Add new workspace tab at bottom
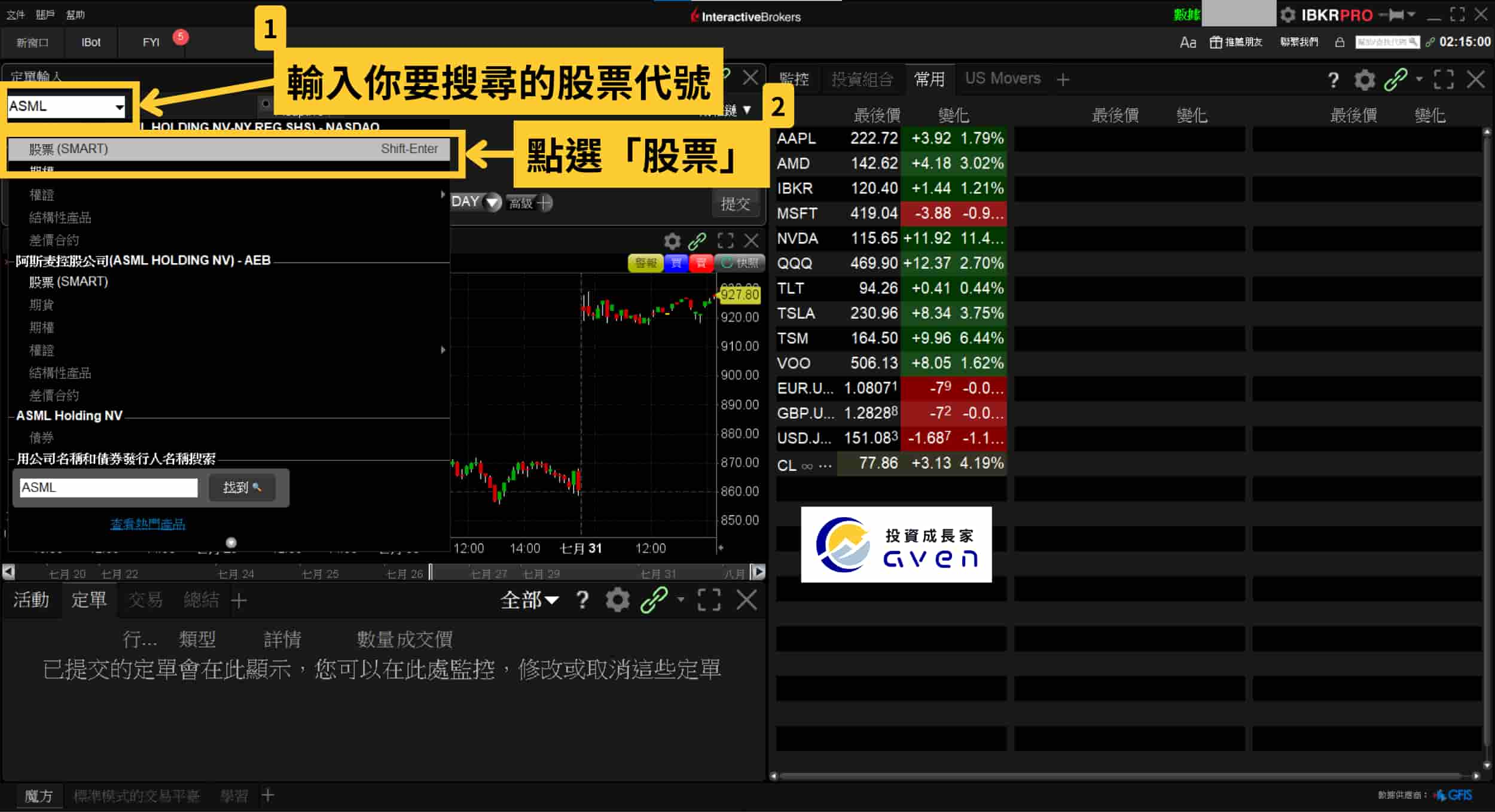 click(x=268, y=795)
